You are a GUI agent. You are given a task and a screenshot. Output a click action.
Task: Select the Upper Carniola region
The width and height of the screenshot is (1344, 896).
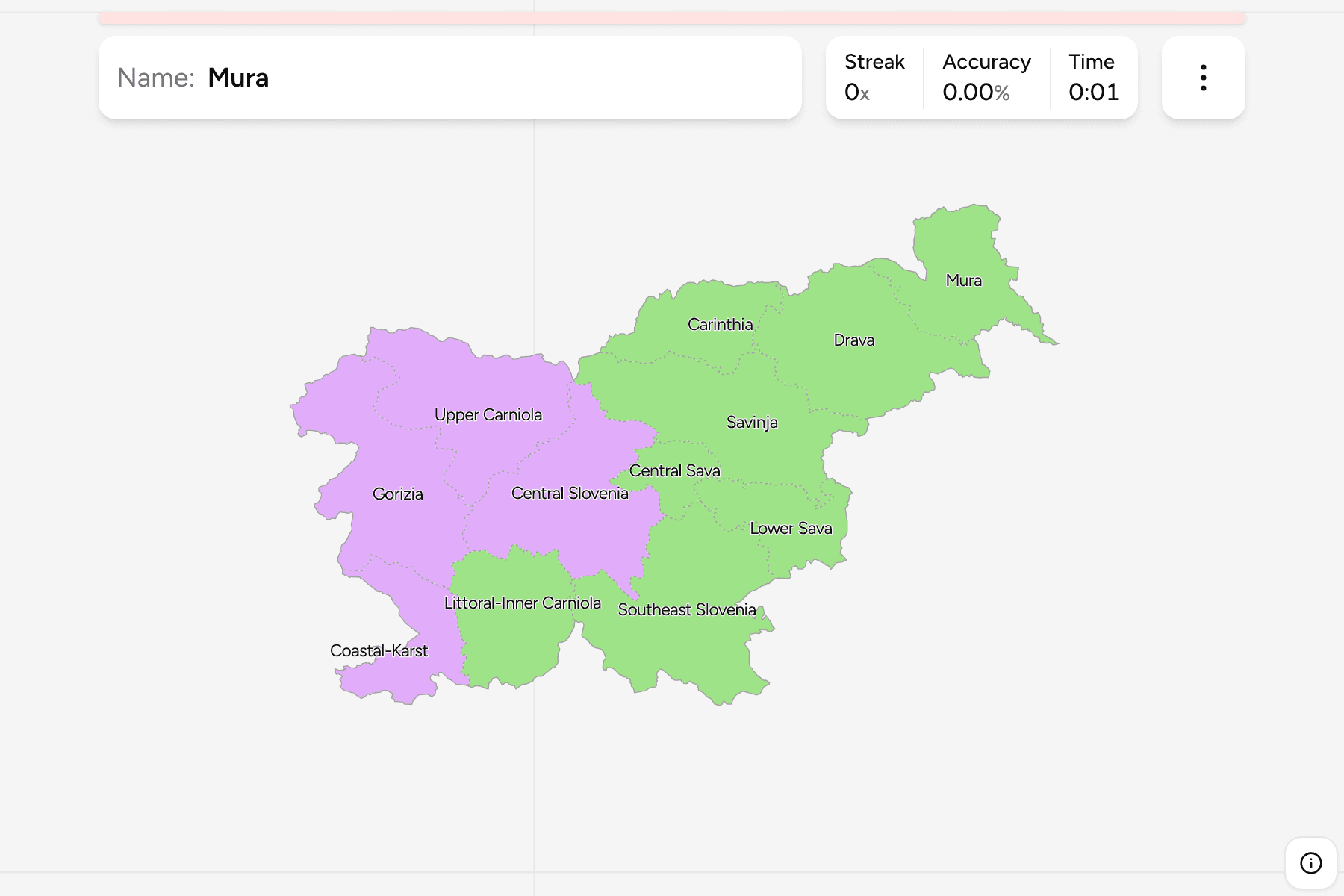488,415
